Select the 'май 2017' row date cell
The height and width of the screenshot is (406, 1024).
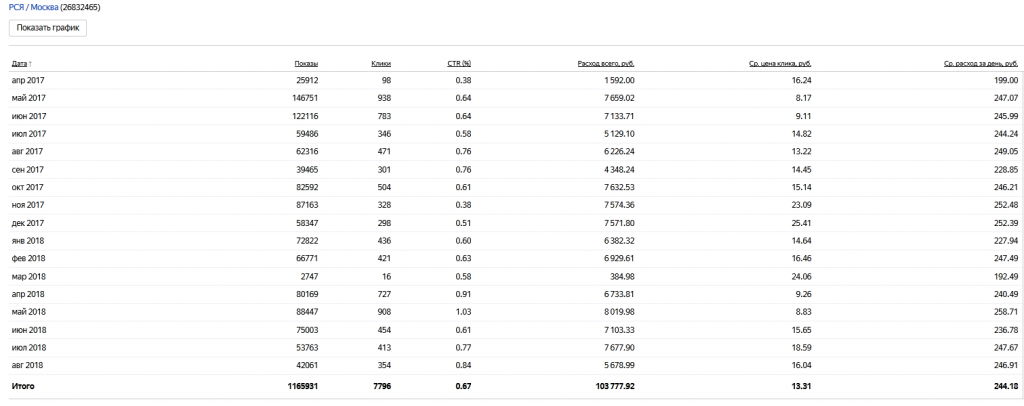coord(29,98)
